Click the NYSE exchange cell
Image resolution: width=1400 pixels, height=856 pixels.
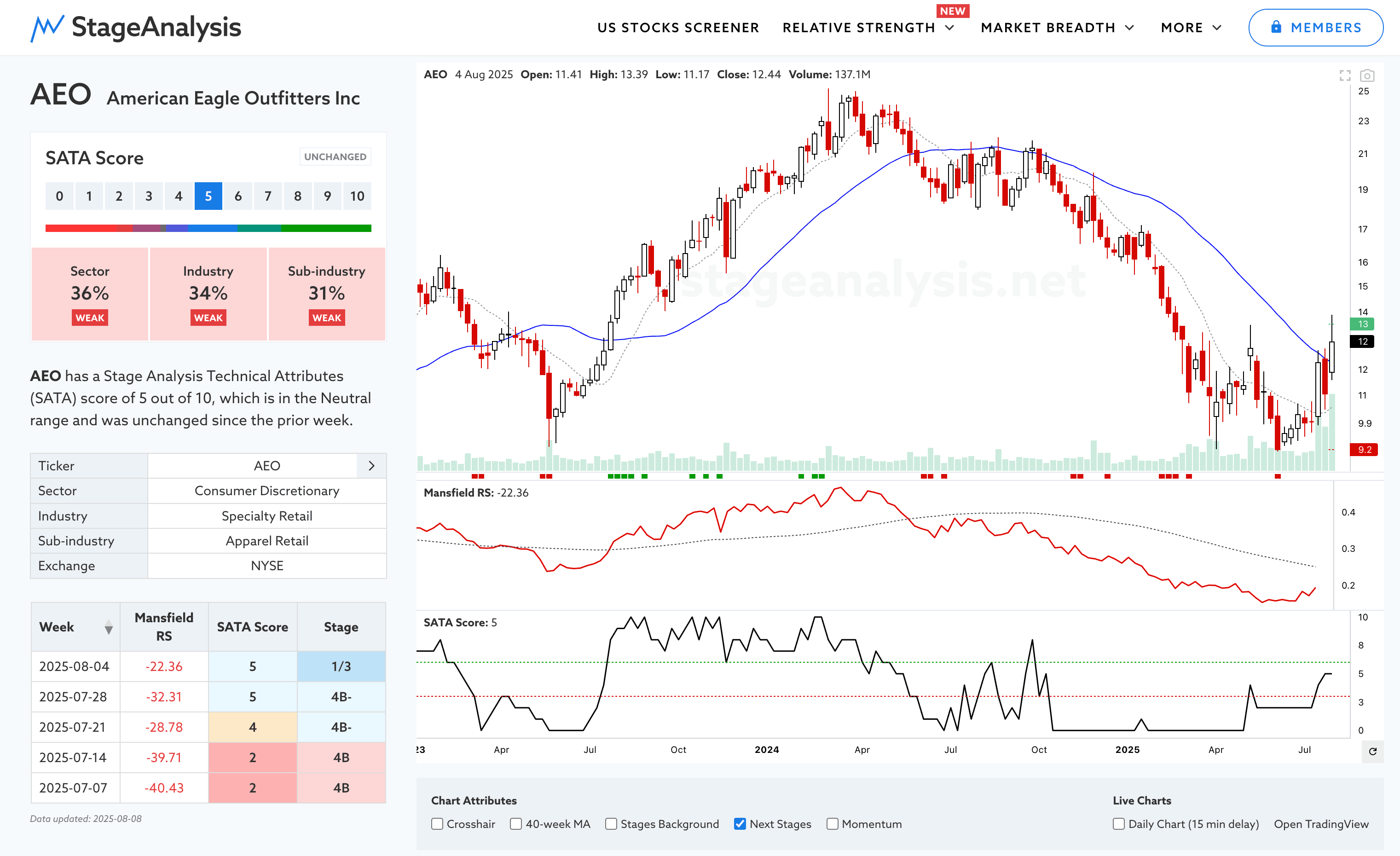267,566
